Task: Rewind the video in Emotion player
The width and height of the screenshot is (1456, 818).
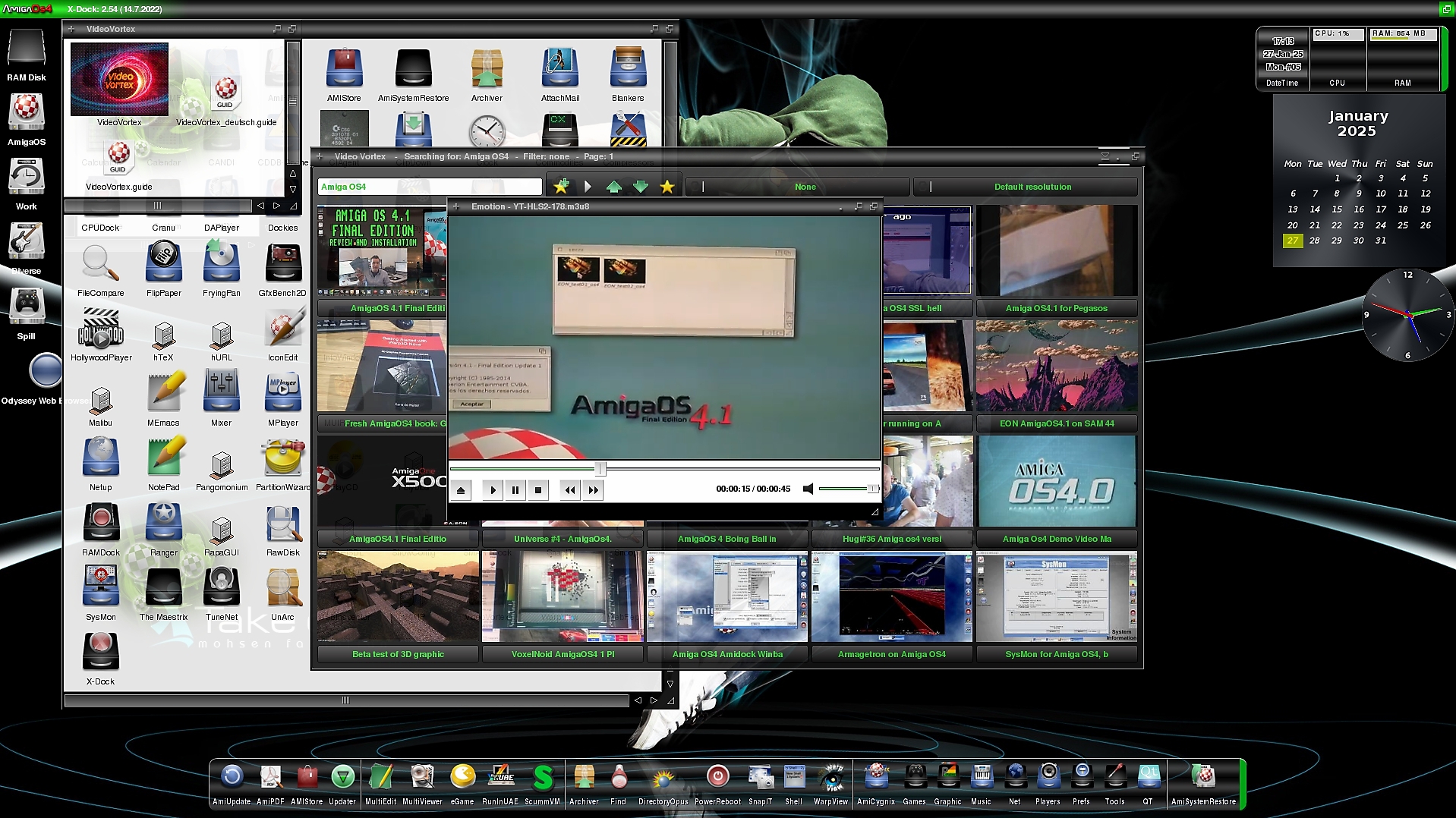Action: pyautogui.click(x=570, y=490)
